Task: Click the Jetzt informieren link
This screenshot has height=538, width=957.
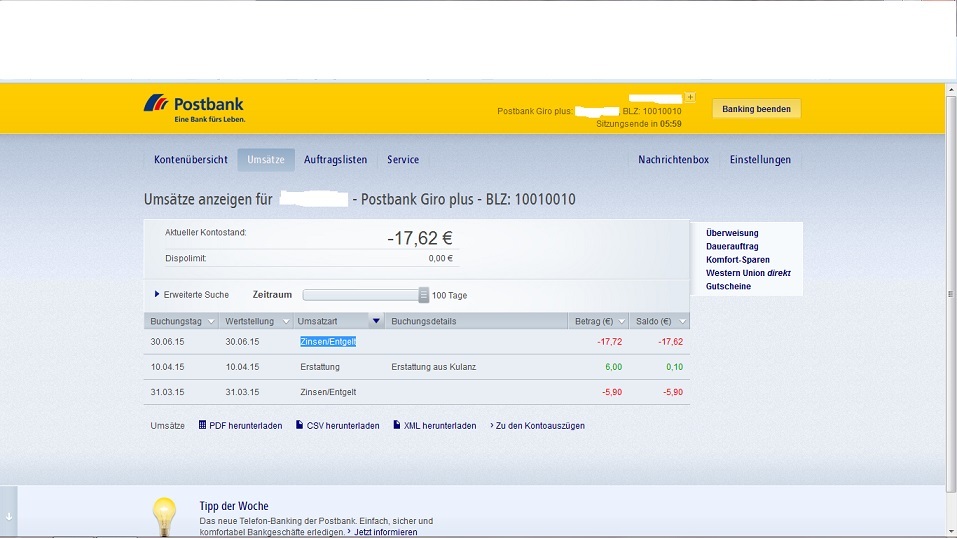Action: click(386, 532)
